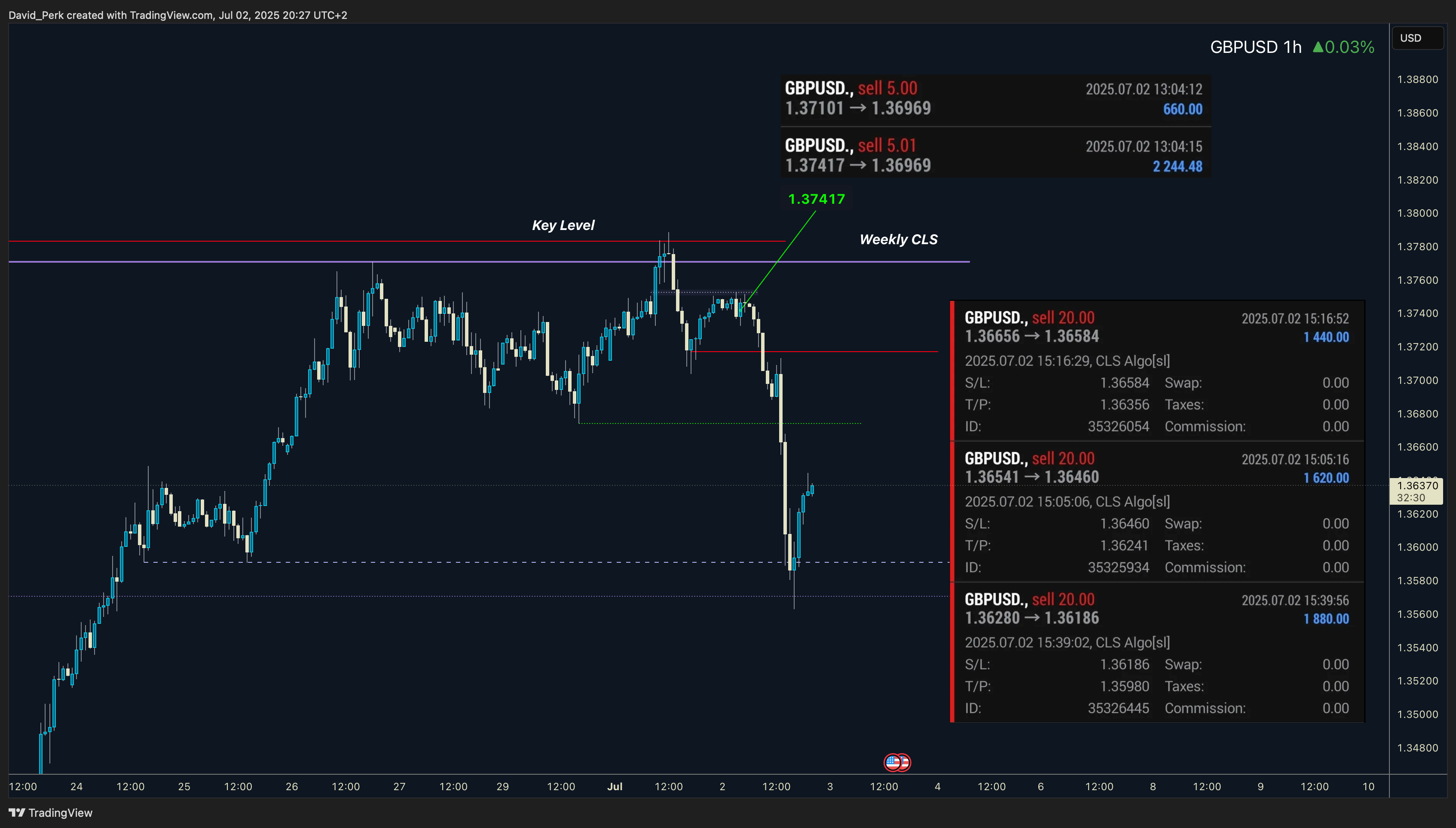Click the 2 244.48 profit value
The image size is (1456, 828).
[1177, 167]
